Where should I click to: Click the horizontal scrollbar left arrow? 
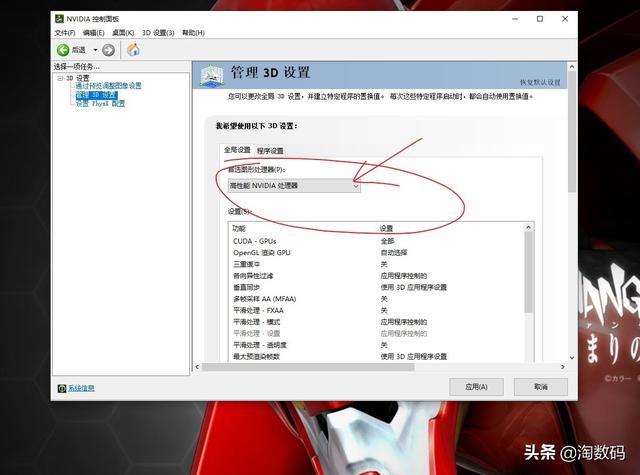(x=197, y=367)
